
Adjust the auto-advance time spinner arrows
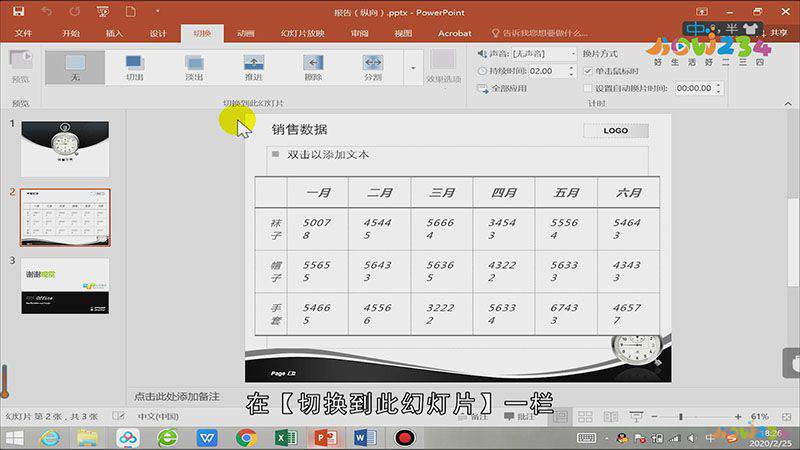tap(718, 88)
